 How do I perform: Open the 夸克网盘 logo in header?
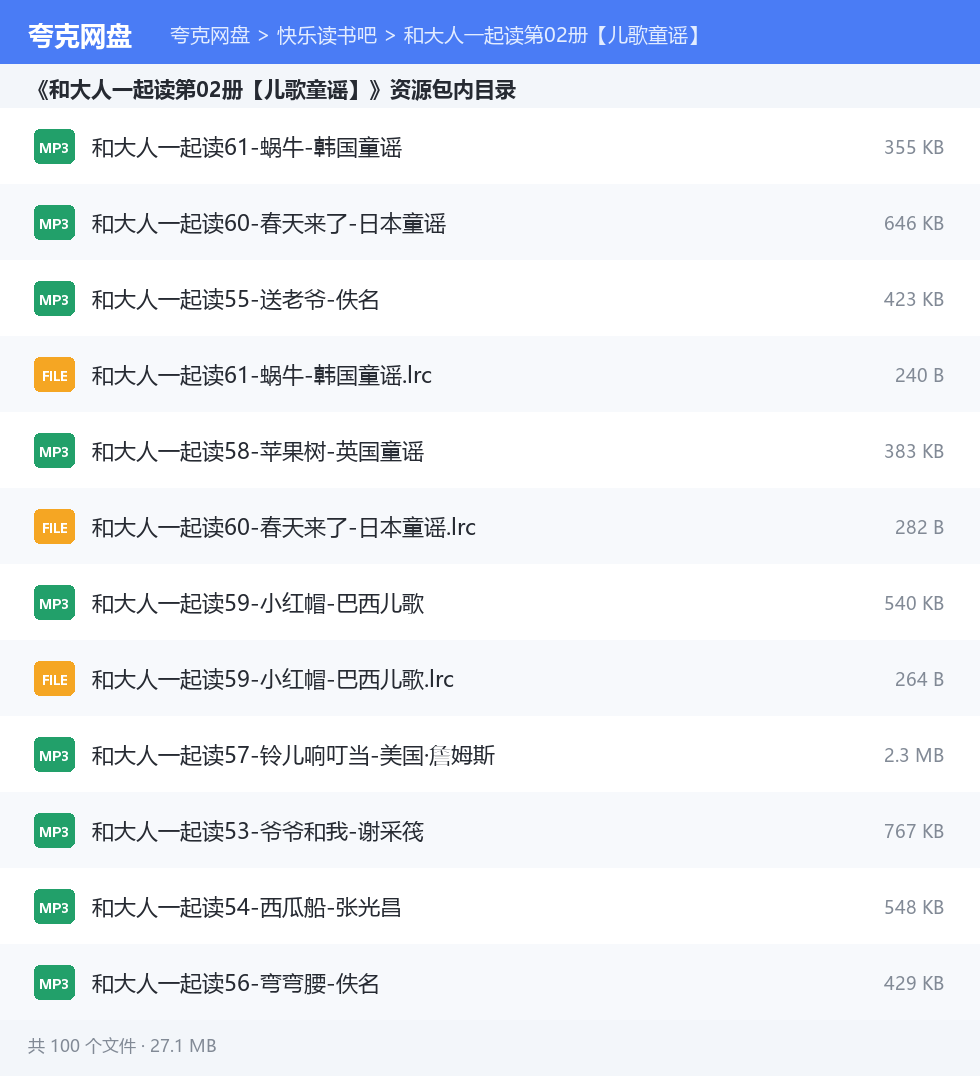[80, 36]
